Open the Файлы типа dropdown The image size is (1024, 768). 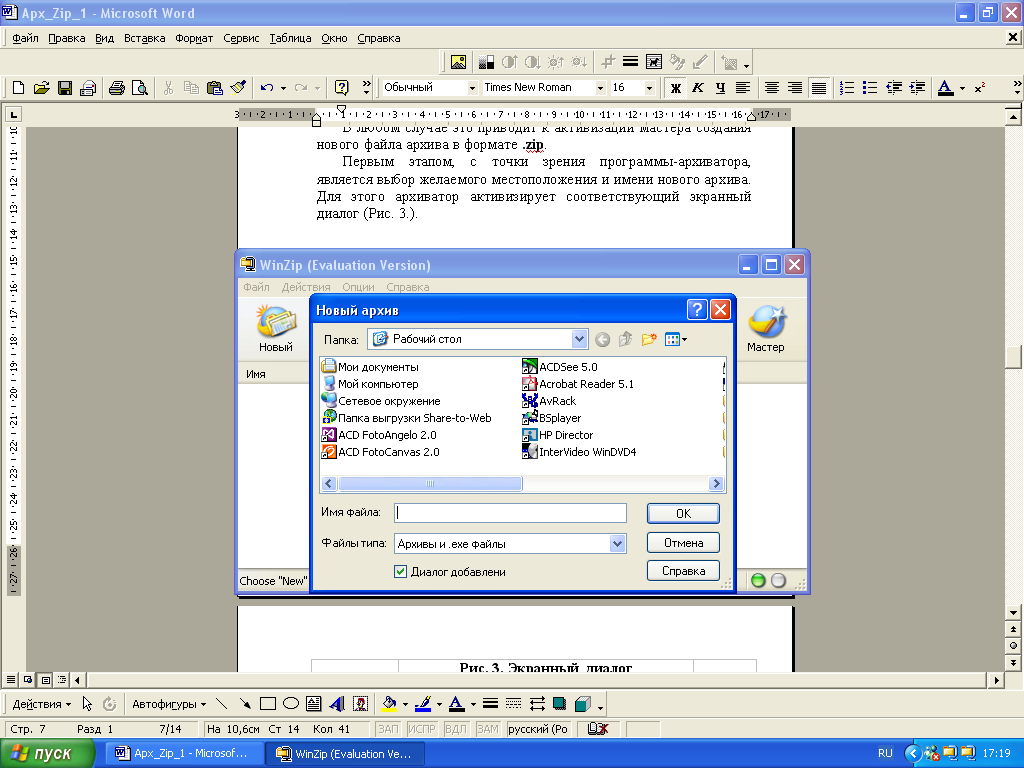[x=617, y=543]
